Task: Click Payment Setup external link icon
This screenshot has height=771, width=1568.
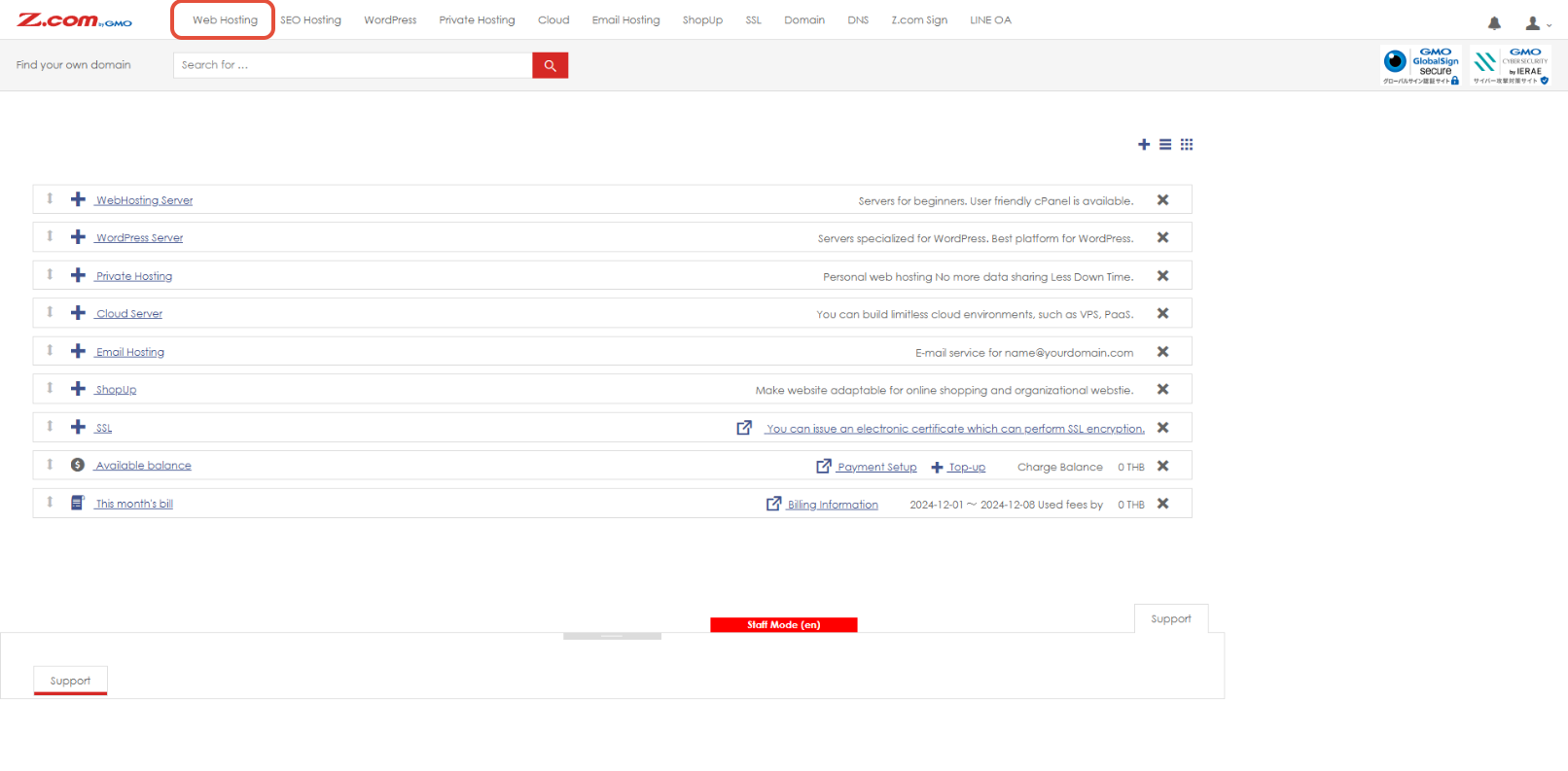Action: 824,466
